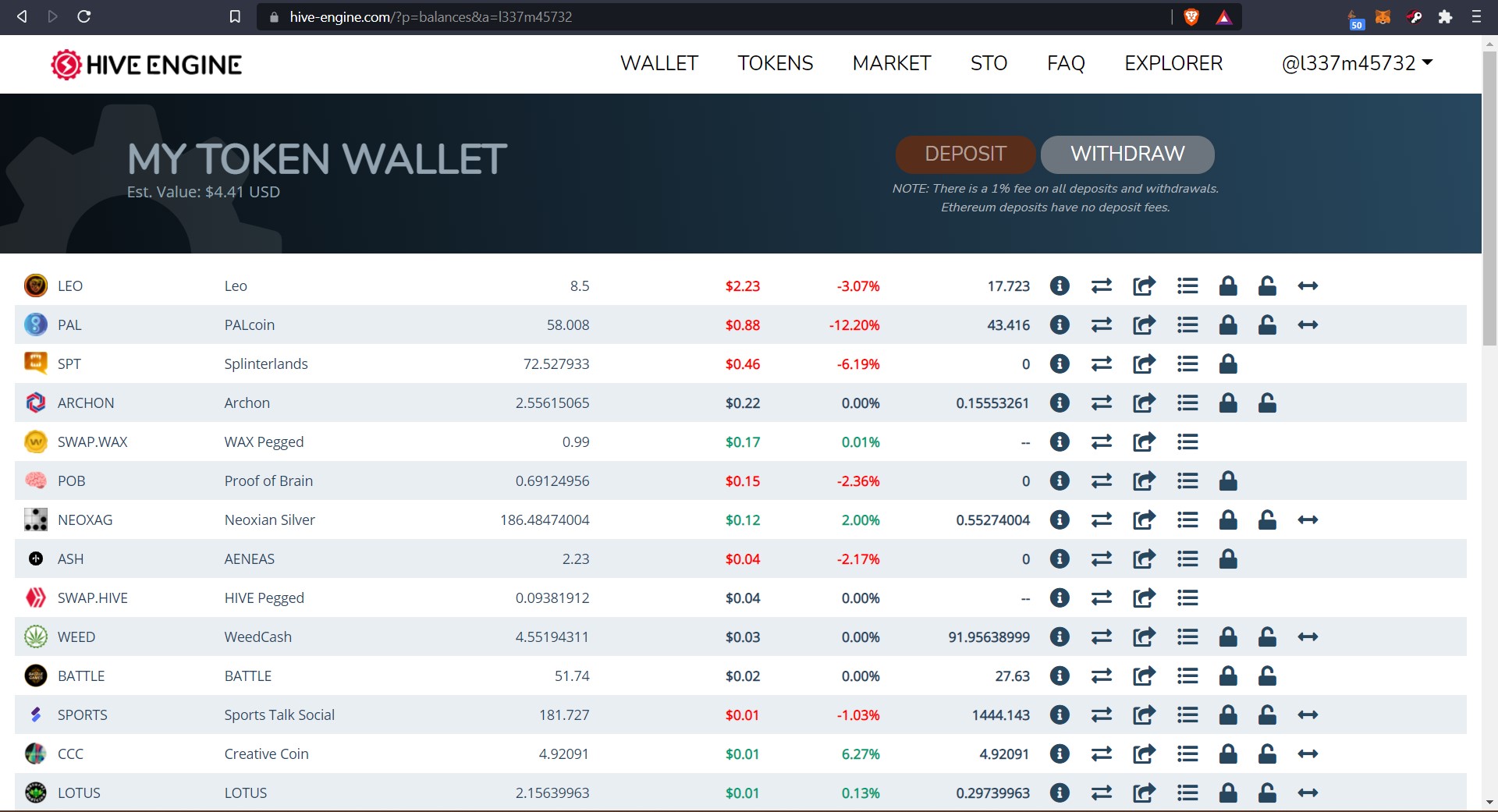Click the Brave Rewards triangle icon
1498x812 pixels.
(1224, 17)
